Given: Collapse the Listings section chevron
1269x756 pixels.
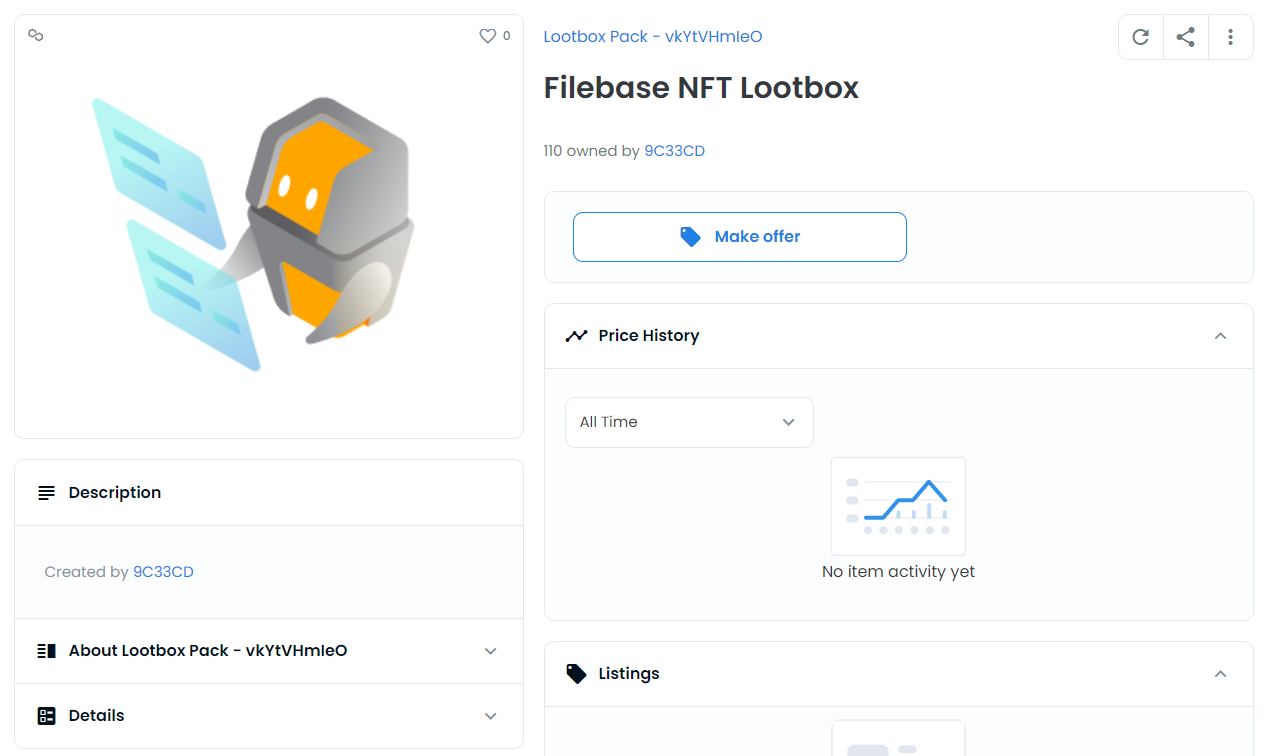Looking at the screenshot, I should (x=1220, y=674).
